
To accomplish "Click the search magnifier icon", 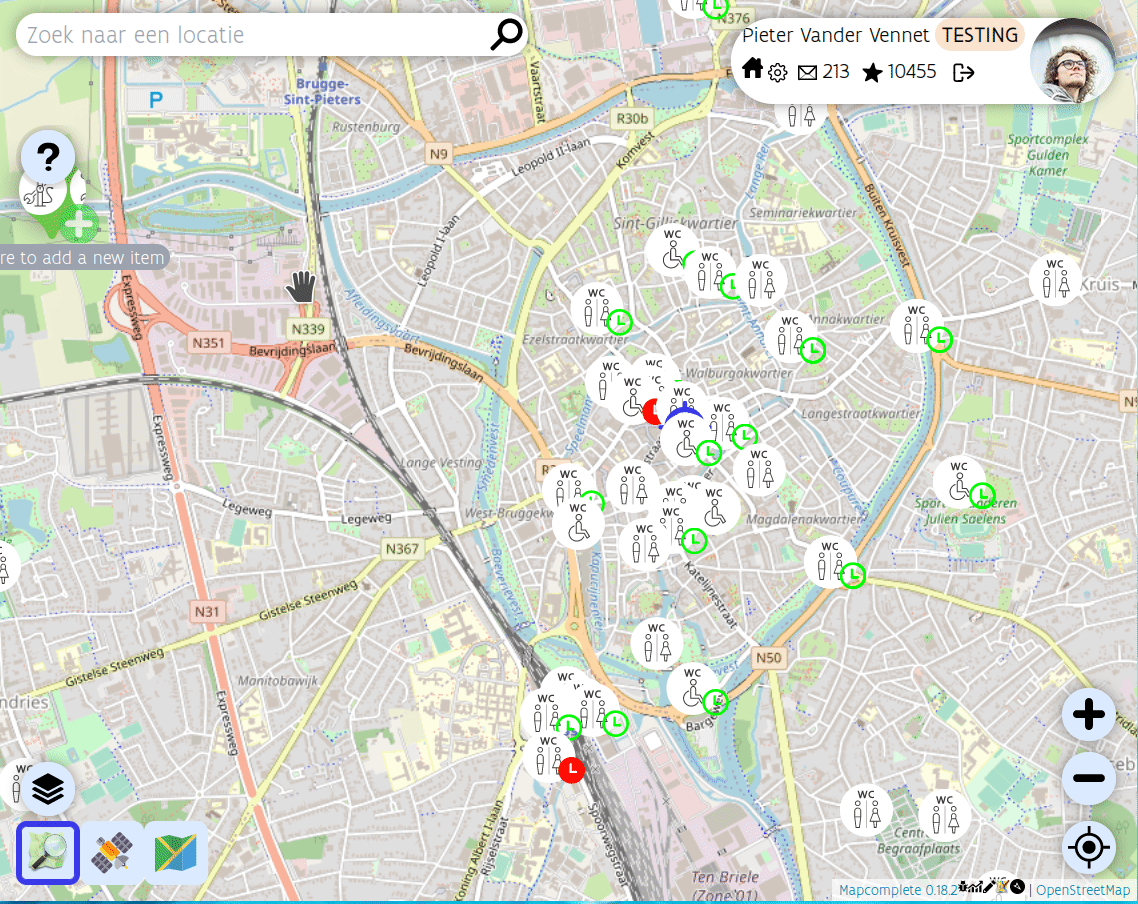I will (507, 35).
